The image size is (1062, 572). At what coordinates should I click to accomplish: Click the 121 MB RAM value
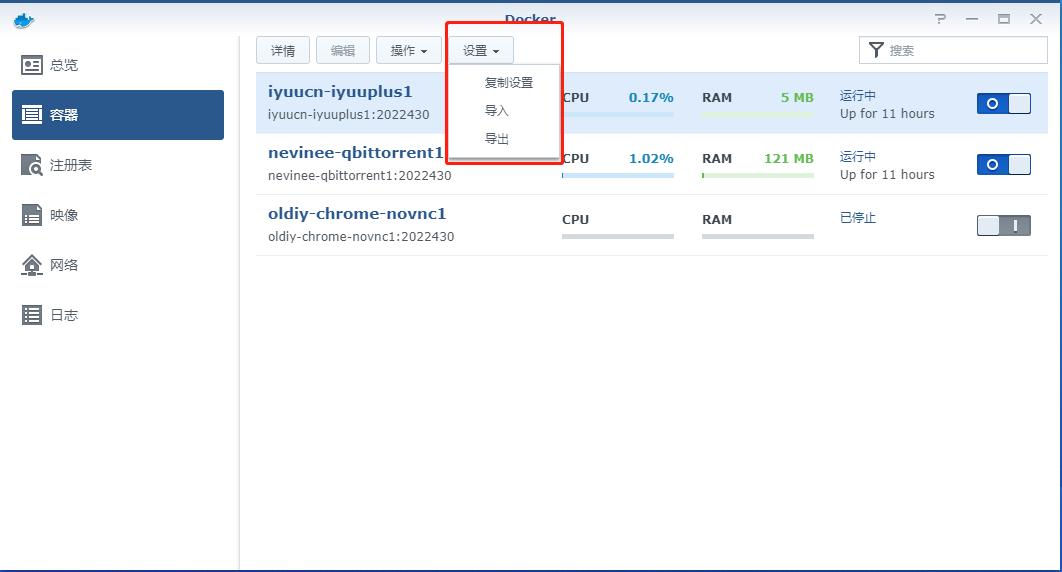(x=789, y=158)
